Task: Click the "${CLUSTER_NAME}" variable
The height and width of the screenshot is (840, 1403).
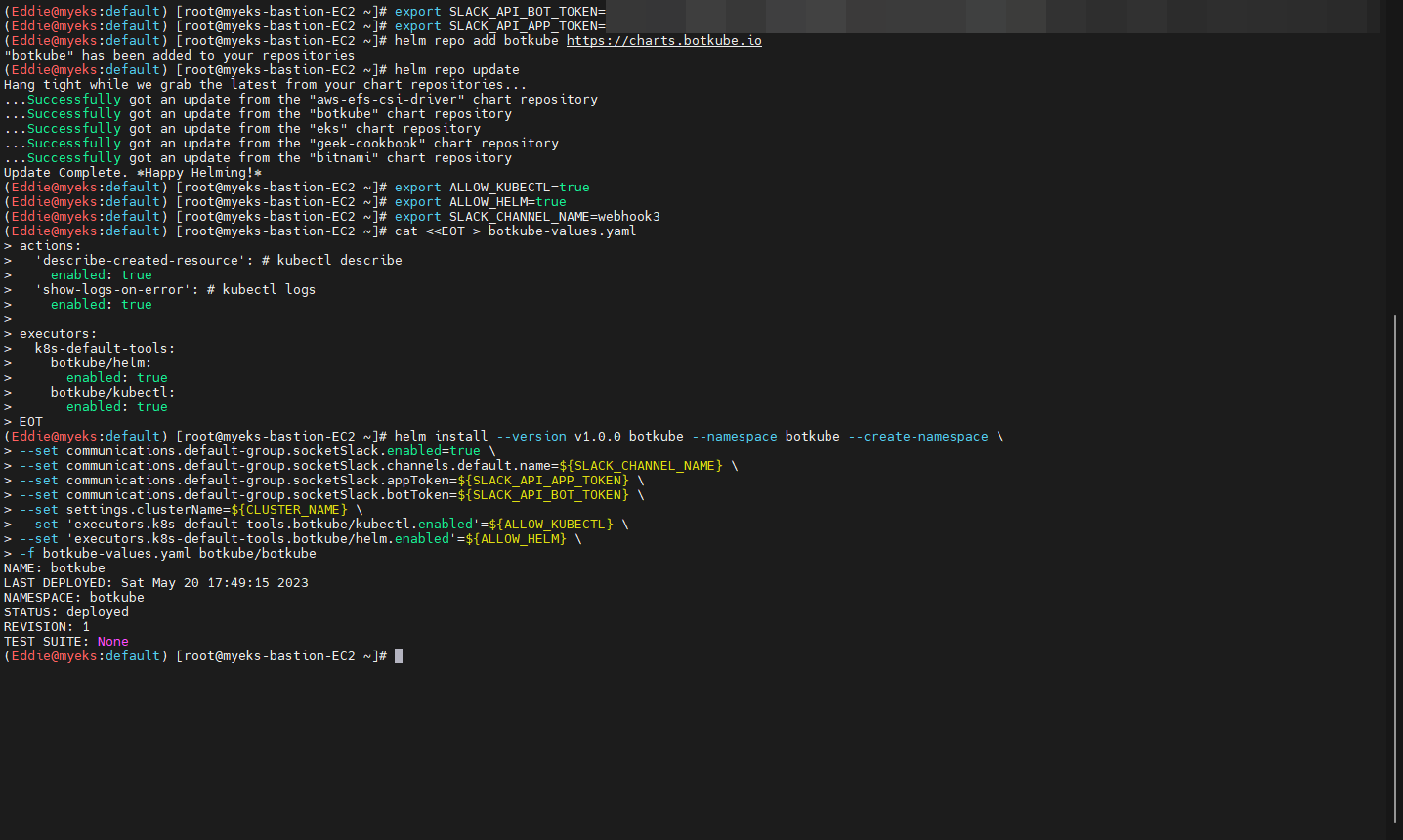Action: [x=289, y=510]
